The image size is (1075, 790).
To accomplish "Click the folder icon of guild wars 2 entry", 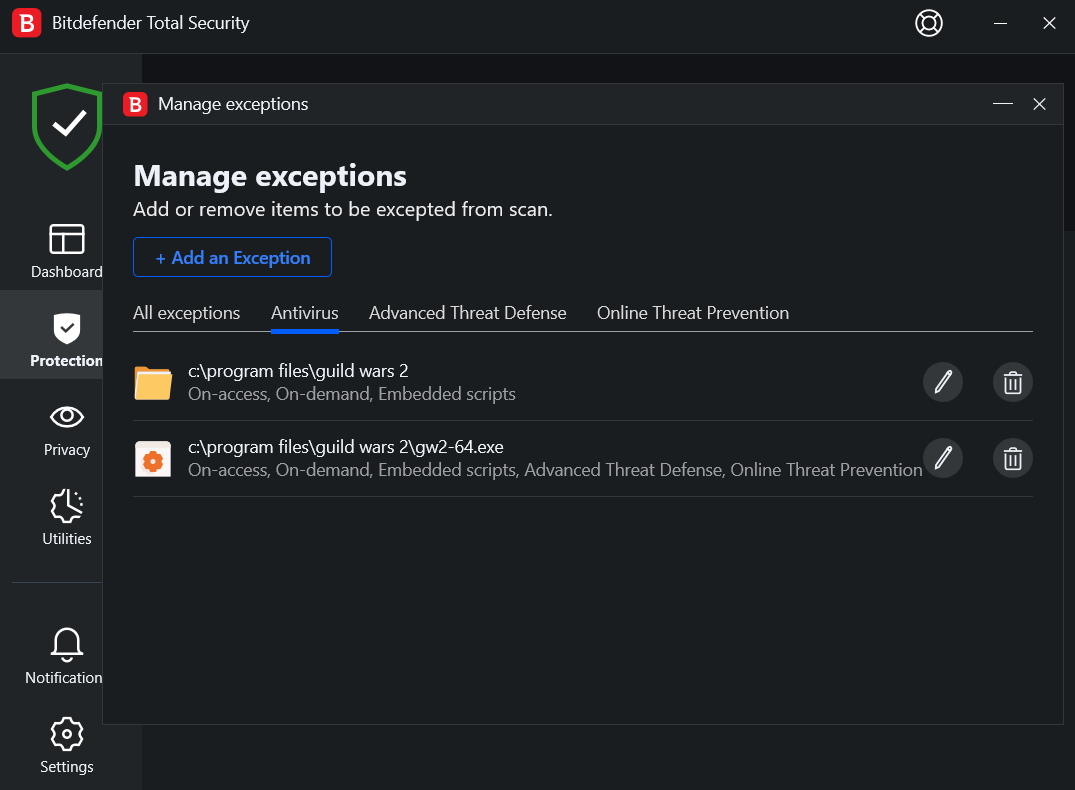I will click(x=153, y=383).
